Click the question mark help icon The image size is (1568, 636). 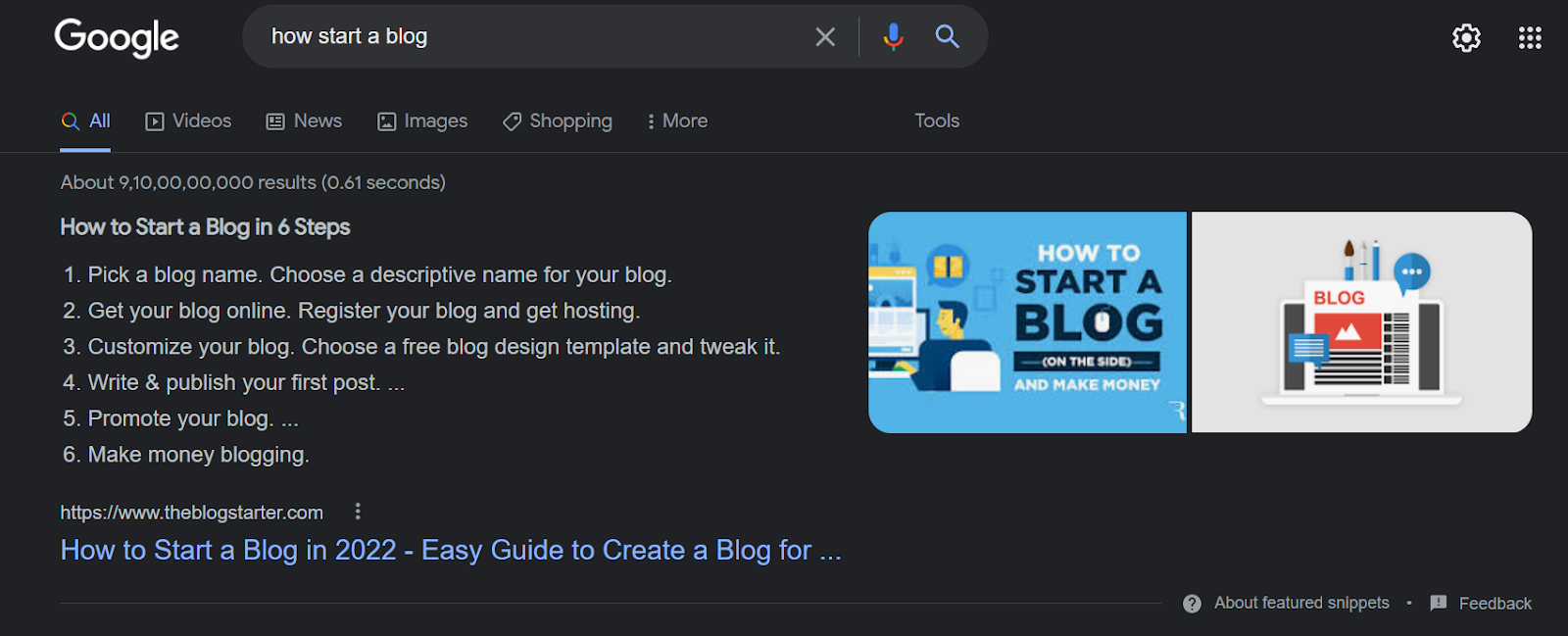1192,604
